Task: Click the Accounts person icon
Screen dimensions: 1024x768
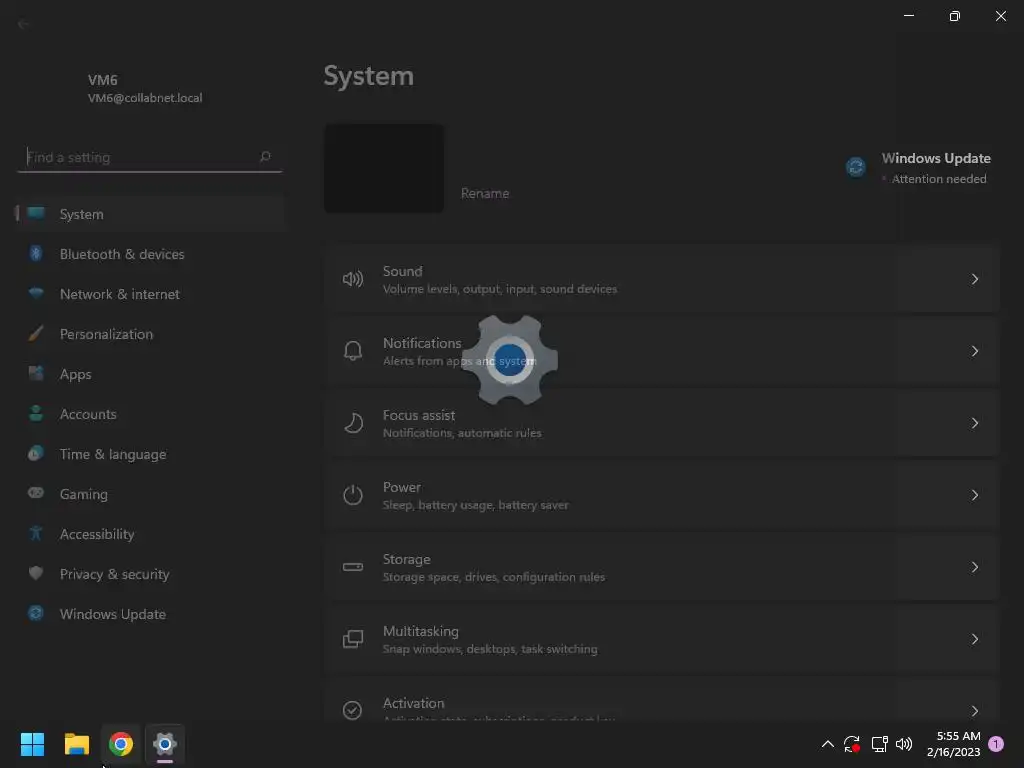Action: click(x=36, y=413)
